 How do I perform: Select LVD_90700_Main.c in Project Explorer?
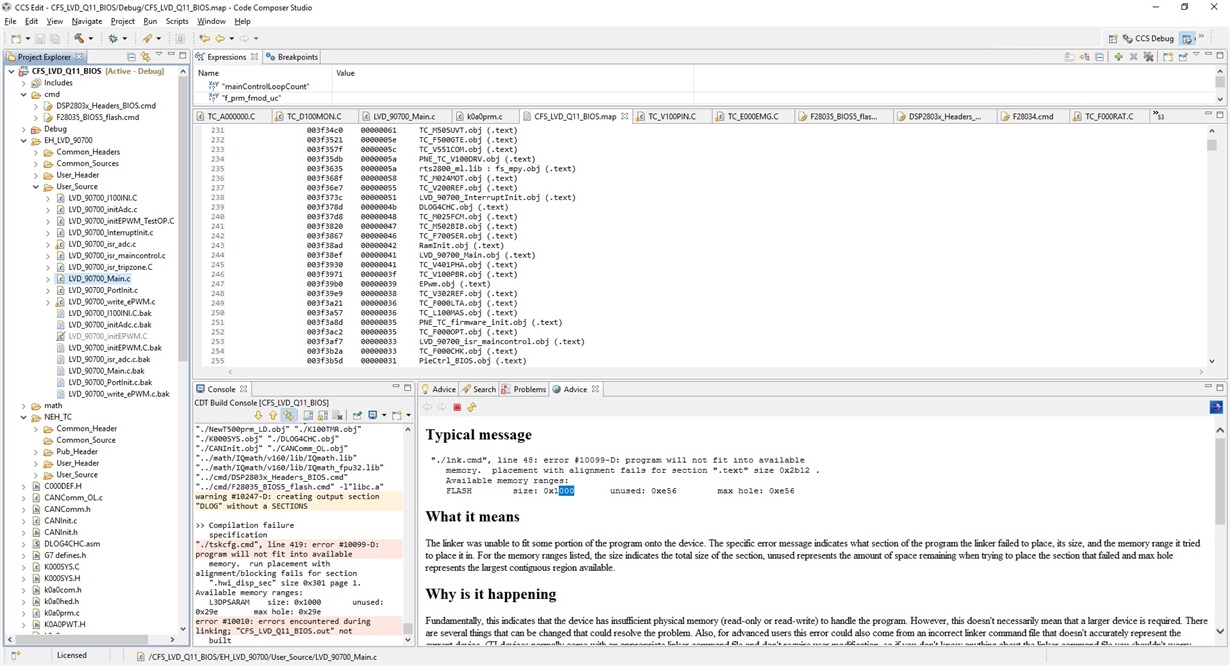(x=99, y=278)
